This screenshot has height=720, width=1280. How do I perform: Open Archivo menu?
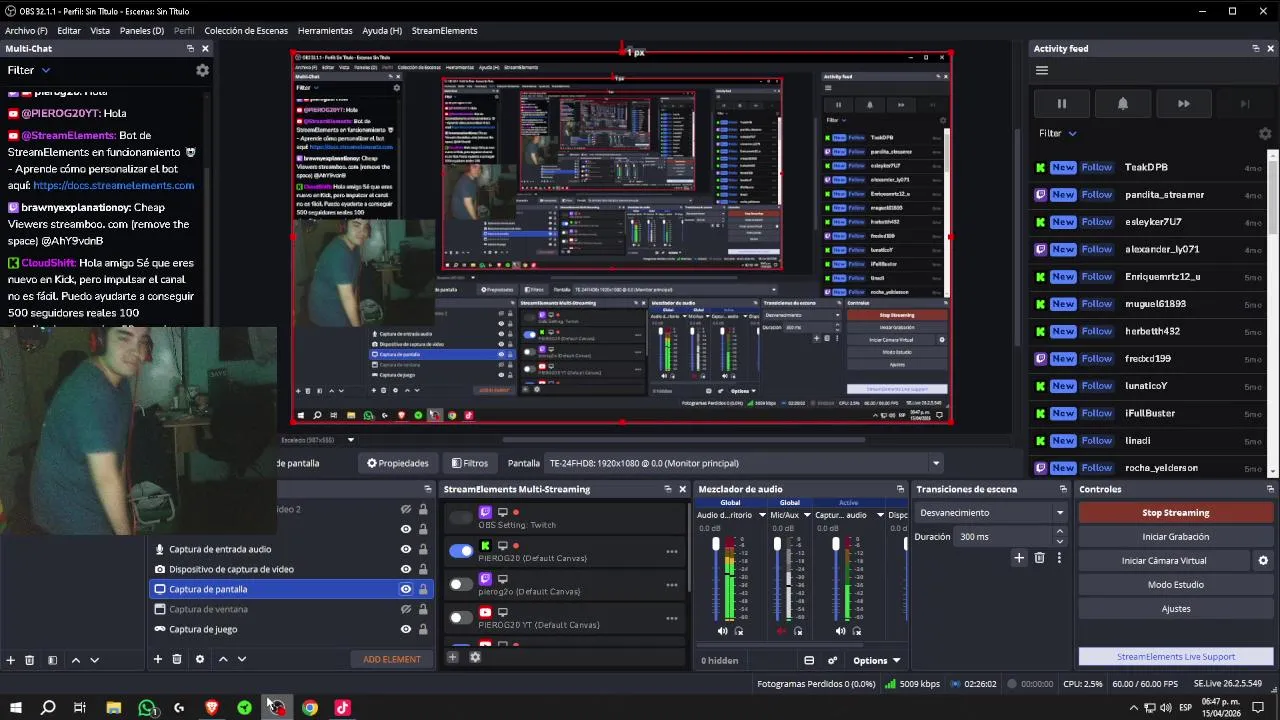[26, 31]
